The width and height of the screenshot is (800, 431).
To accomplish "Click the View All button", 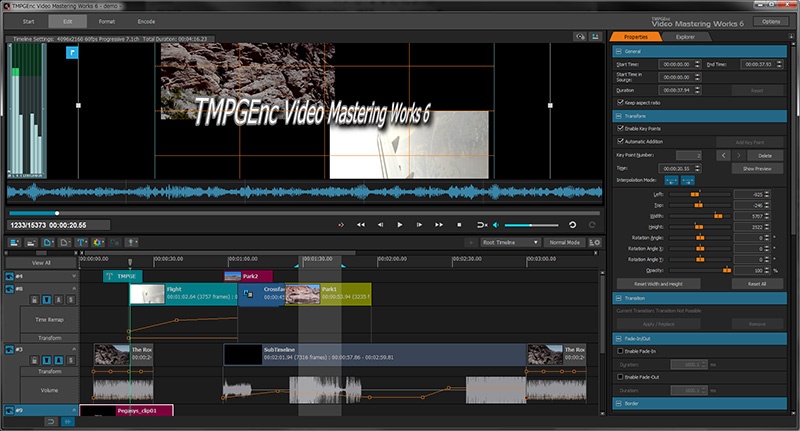I will (x=41, y=263).
